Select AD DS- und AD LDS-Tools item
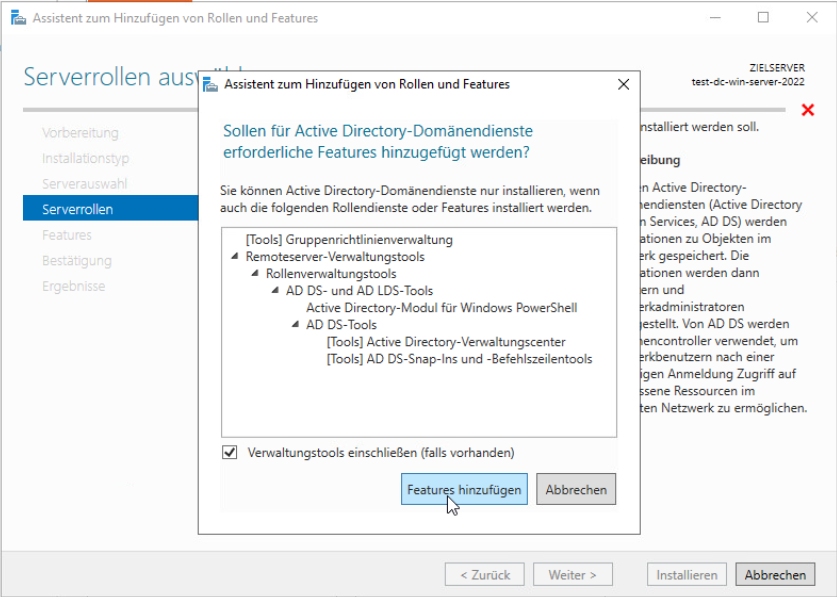 click(359, 291)
